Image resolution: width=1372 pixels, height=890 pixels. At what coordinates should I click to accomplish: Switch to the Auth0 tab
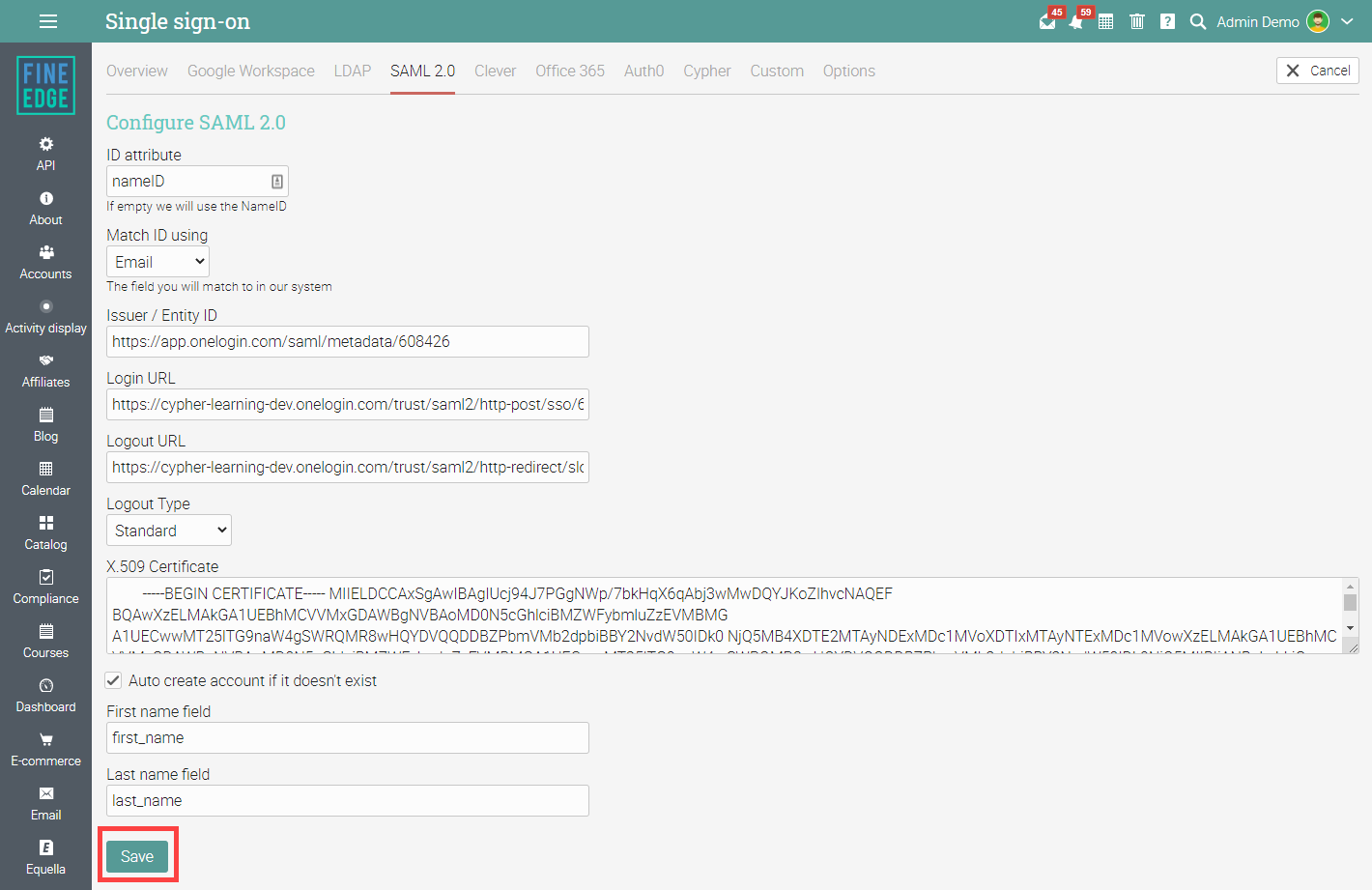(x=643, y=71)
